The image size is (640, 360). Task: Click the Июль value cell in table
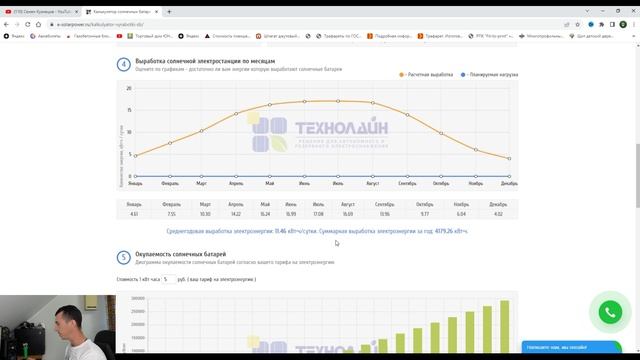click(318, 214)
